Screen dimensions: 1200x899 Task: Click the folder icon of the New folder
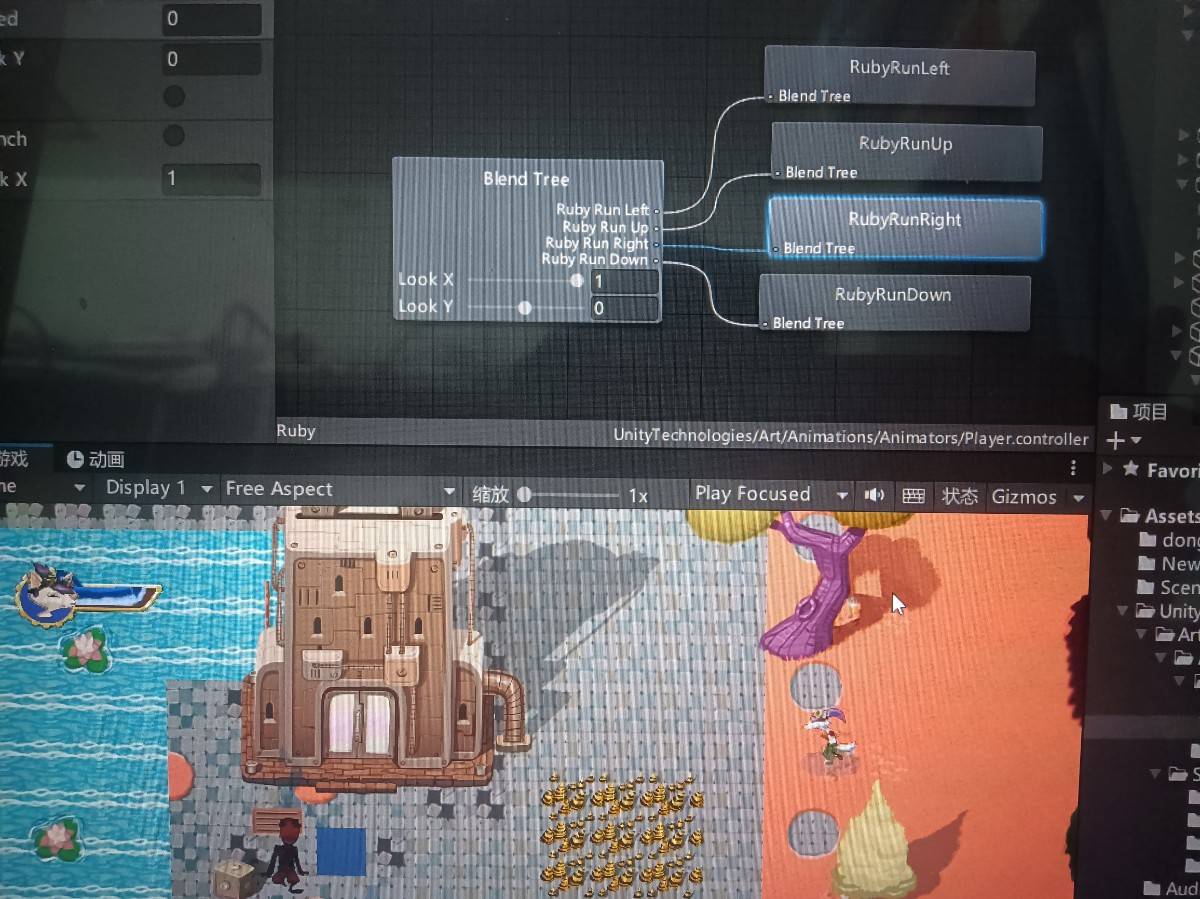coord(1147,564)
